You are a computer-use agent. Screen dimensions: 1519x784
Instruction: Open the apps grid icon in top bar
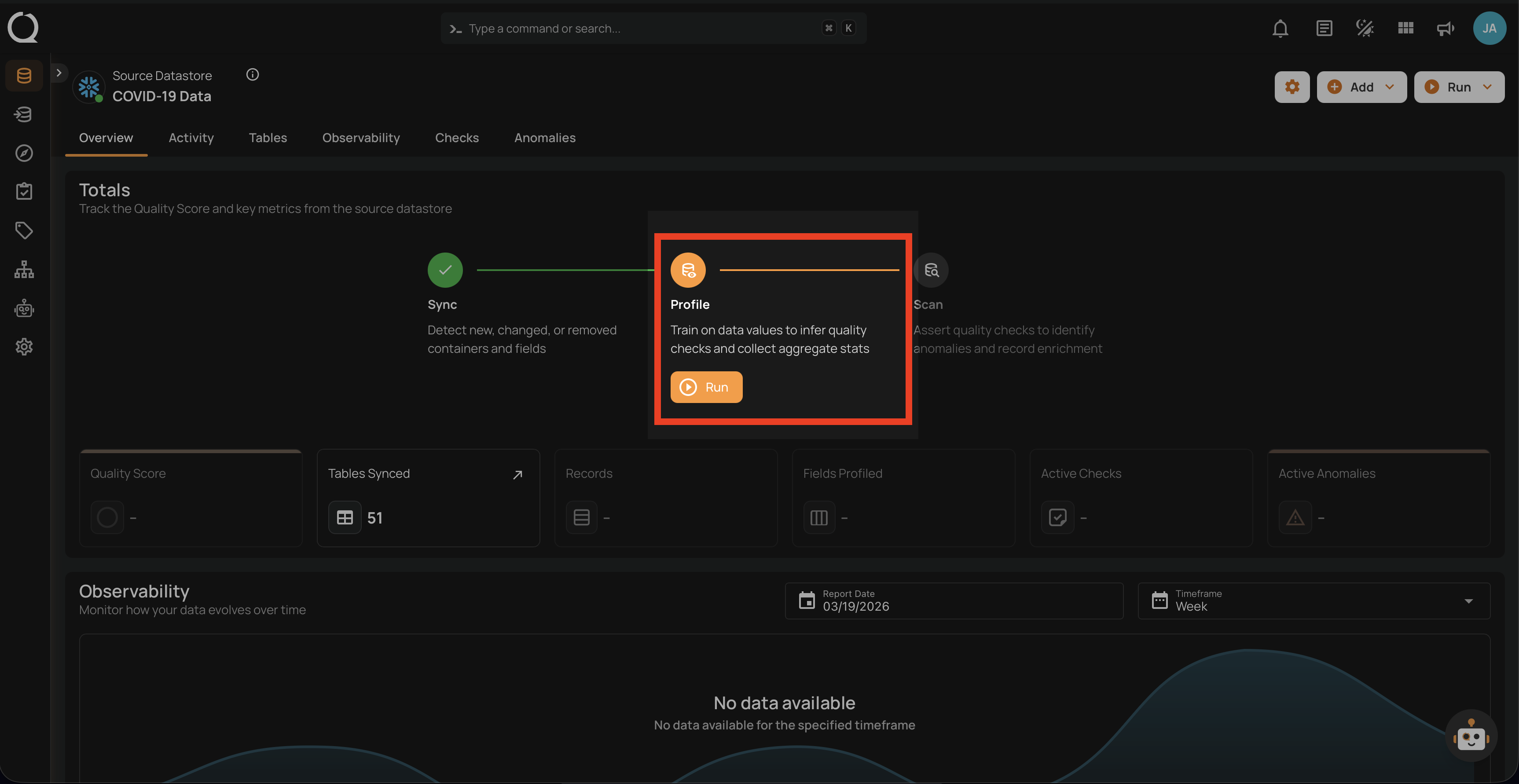(x=1405, y=28)
